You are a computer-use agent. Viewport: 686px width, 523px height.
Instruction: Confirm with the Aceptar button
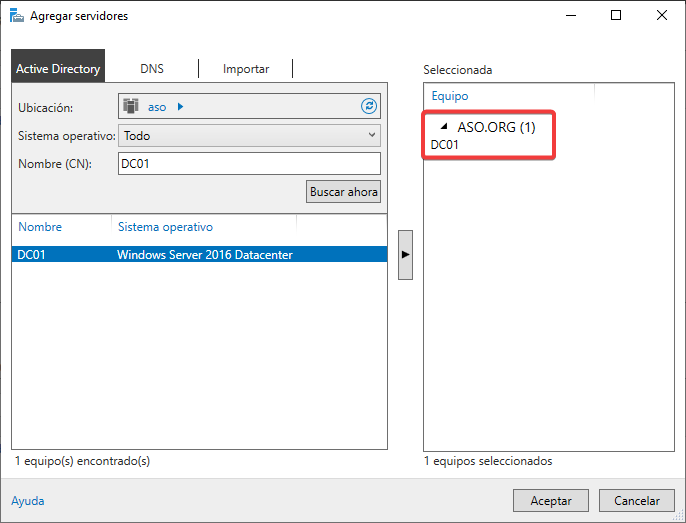[x=550, y=501]
